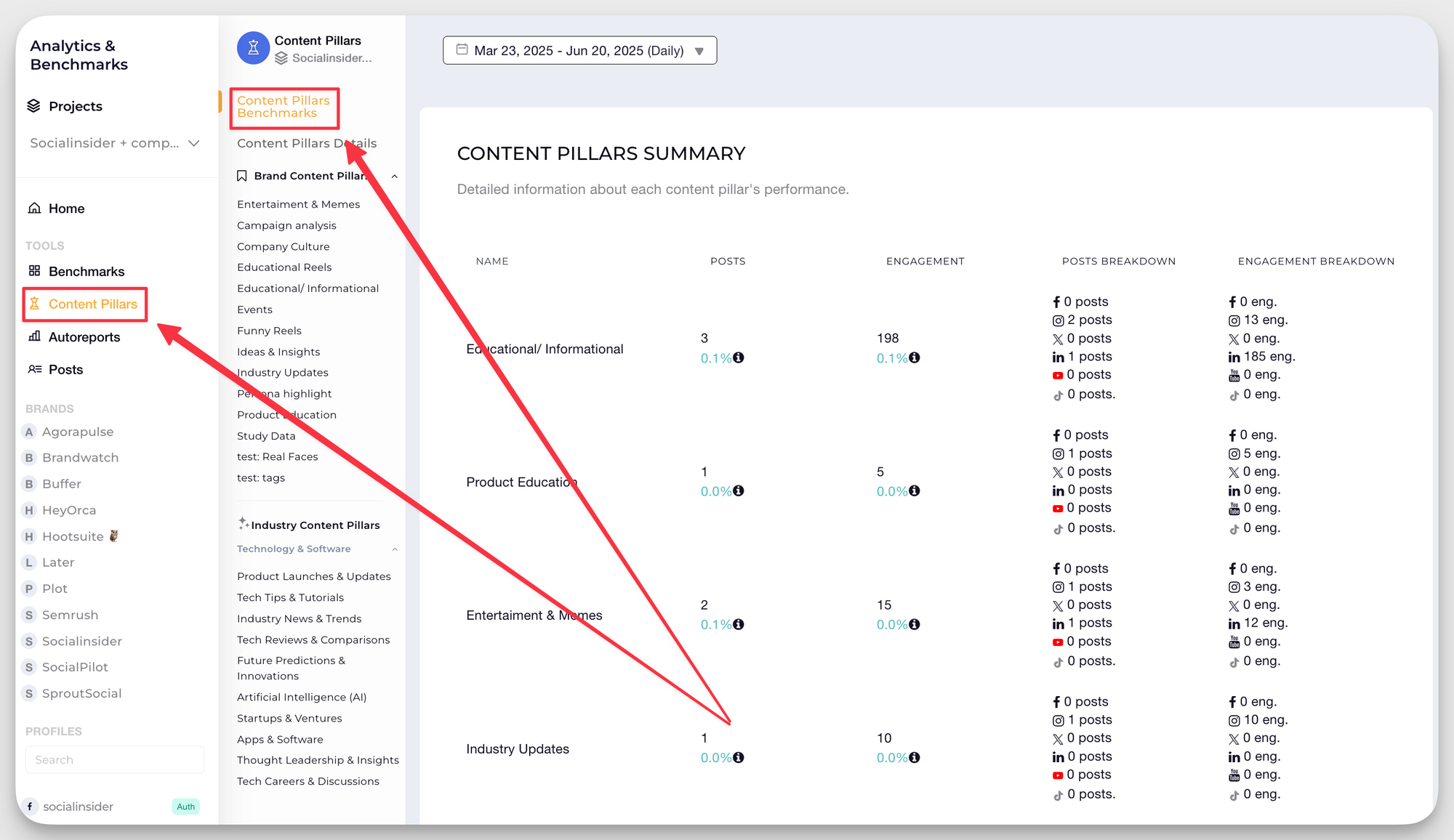Open Content Pillars Benchmarks tab
The height and width of the screenshot is (840, 1454).
284,107
